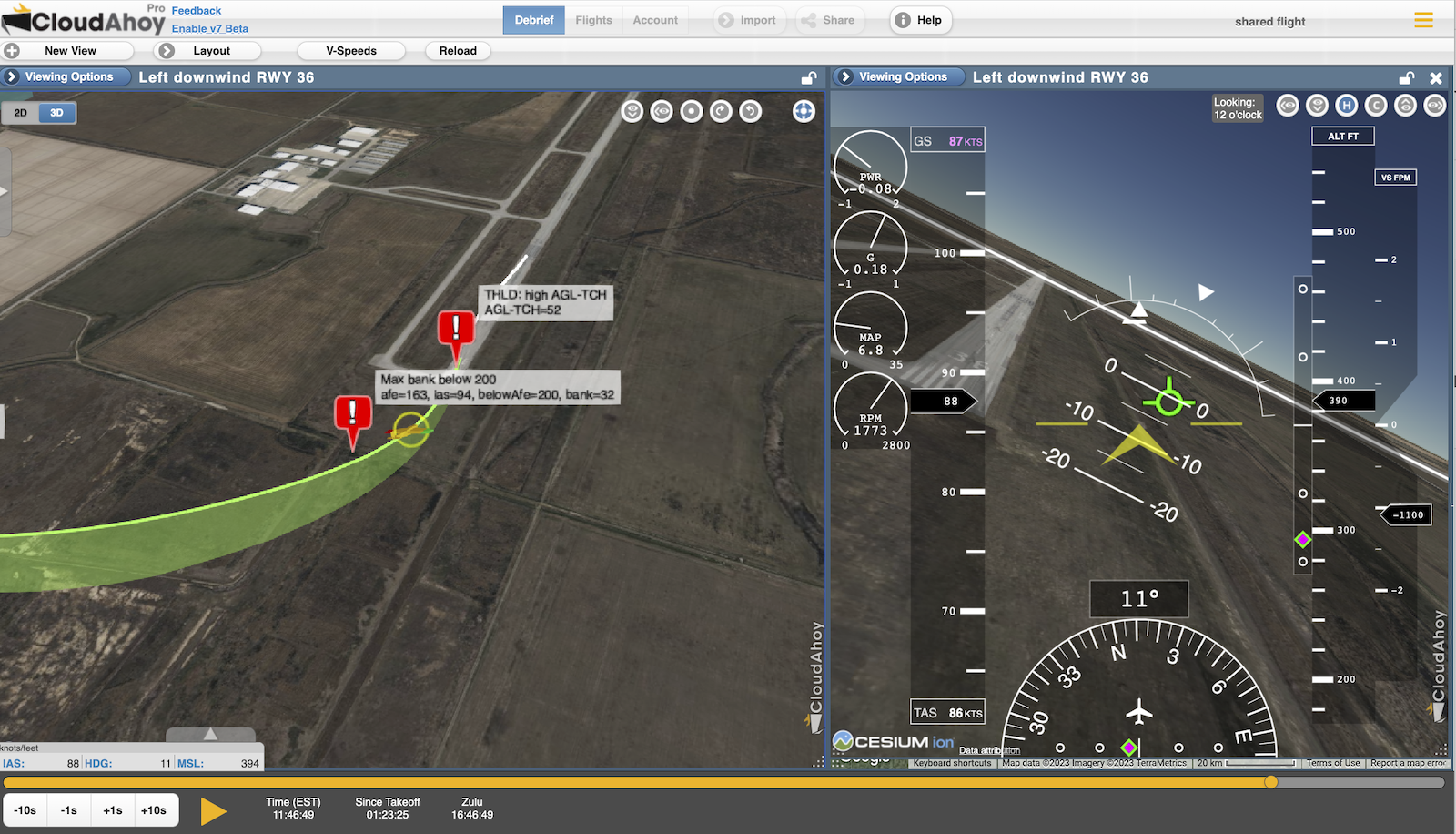Toggle the C cockpit button
The image size is (1456, 834).
(x=1376, y=106)
